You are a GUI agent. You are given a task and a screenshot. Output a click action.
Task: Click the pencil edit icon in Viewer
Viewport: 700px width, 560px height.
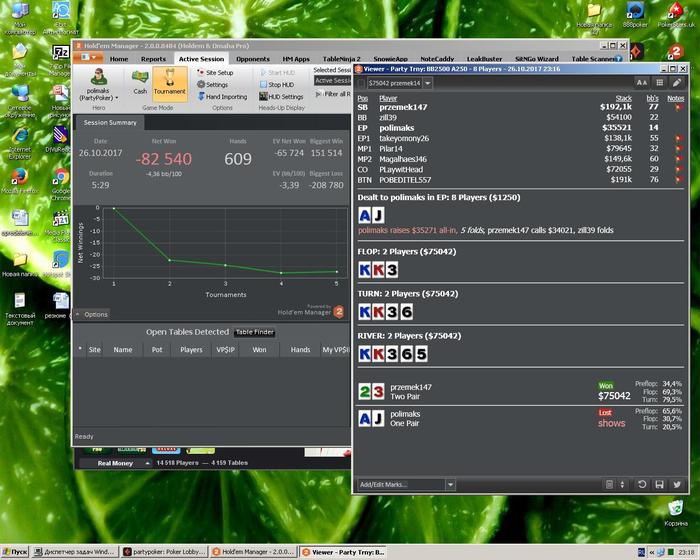coord(677,83)
